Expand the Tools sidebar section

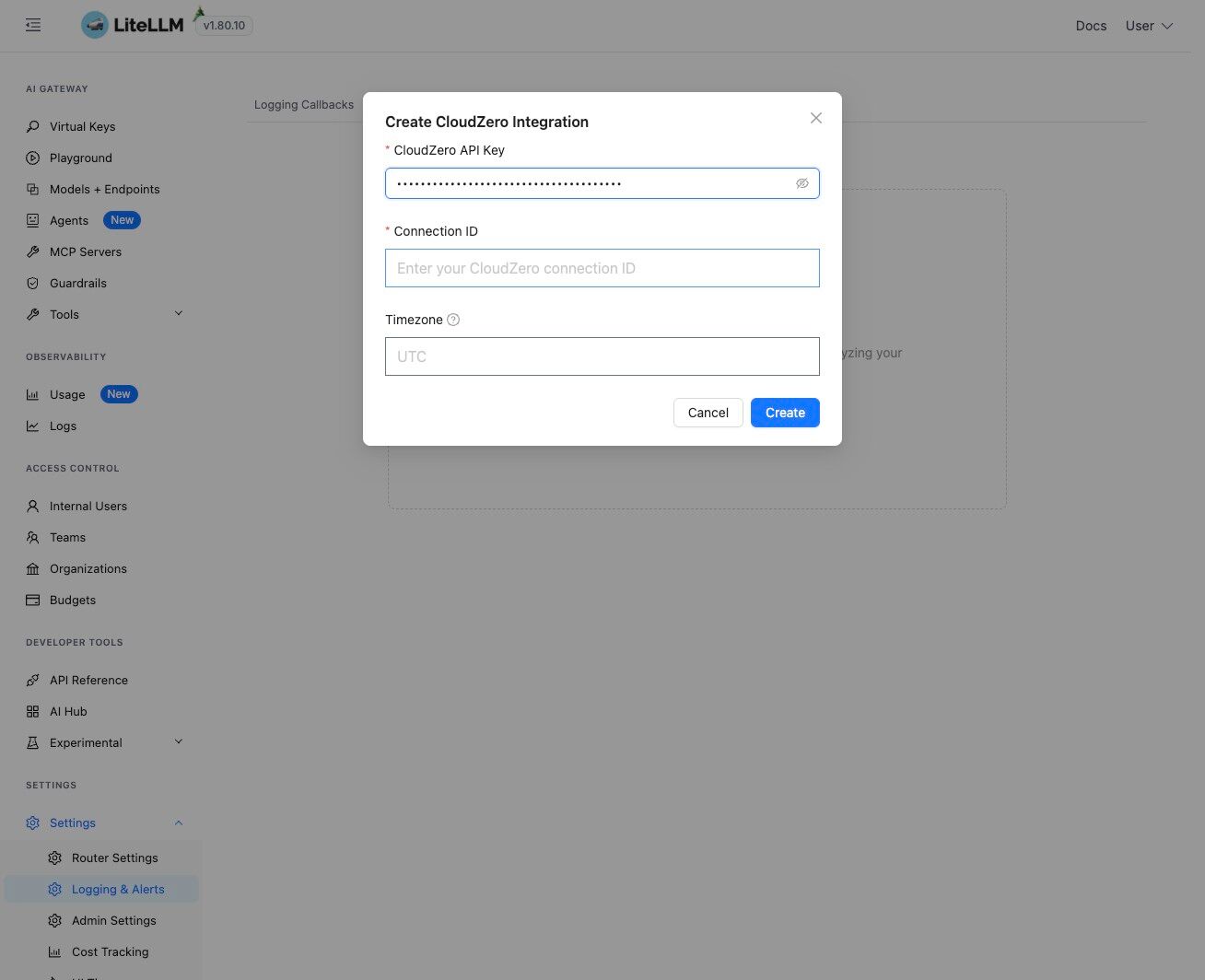[x=179, y=314]
